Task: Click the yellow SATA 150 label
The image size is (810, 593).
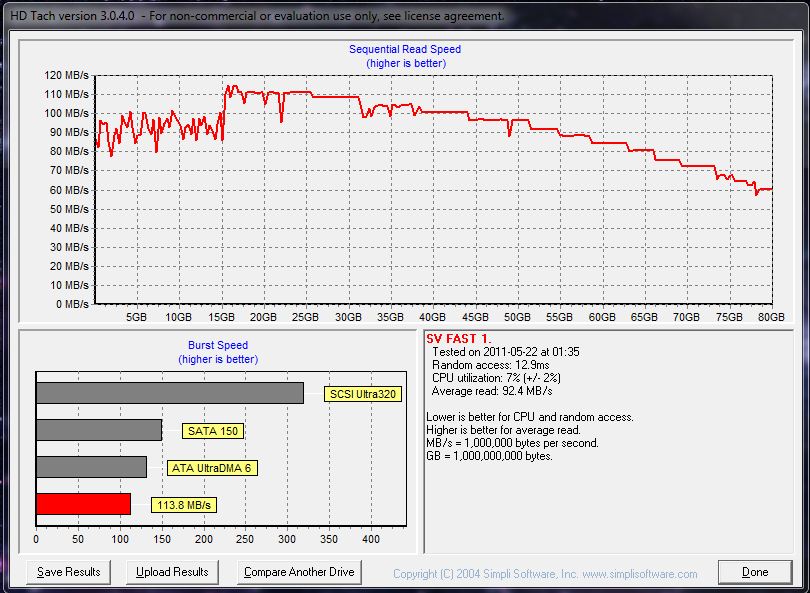Action: point(213,431)
